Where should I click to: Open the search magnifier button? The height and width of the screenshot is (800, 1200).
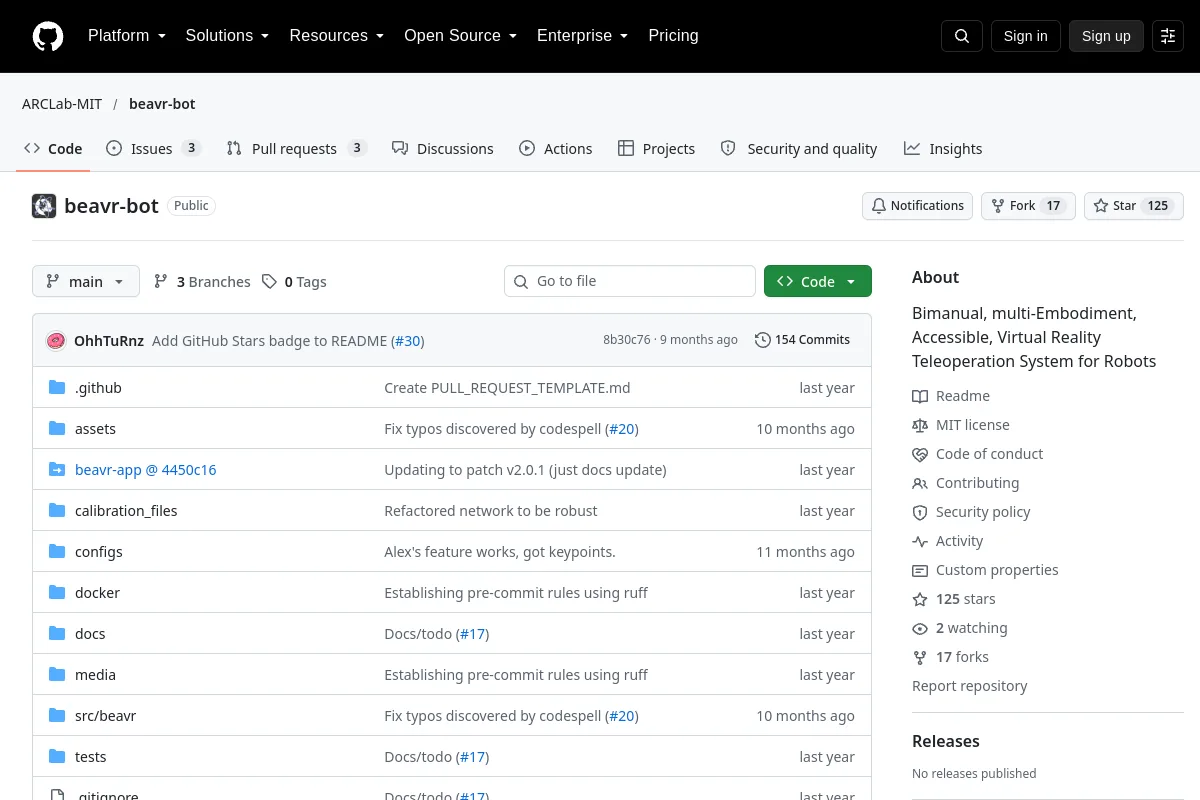(962, 36)
